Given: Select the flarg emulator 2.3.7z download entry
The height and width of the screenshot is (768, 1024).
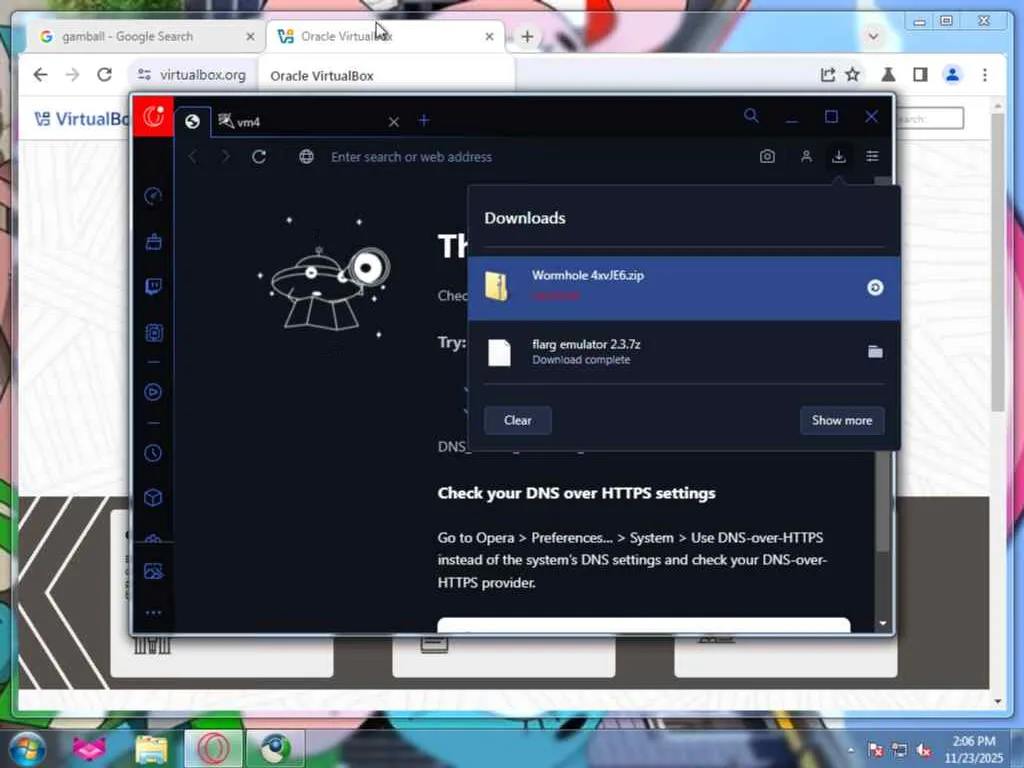Looking at the screenshot, I should 684,352.
